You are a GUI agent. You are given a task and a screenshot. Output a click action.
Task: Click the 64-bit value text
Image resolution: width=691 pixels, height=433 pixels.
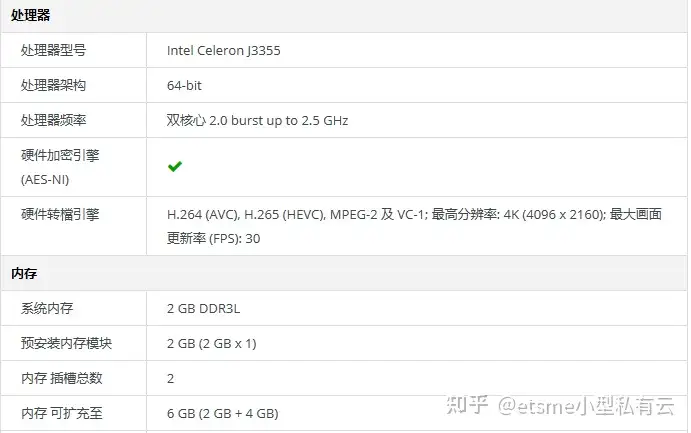tap(184, 85)
